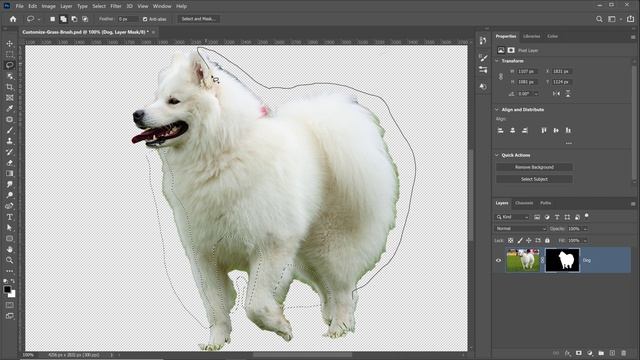Choose Intersect with Selection mode icon
This screenshot has width=640, height=360.
[x=85, y=19]
